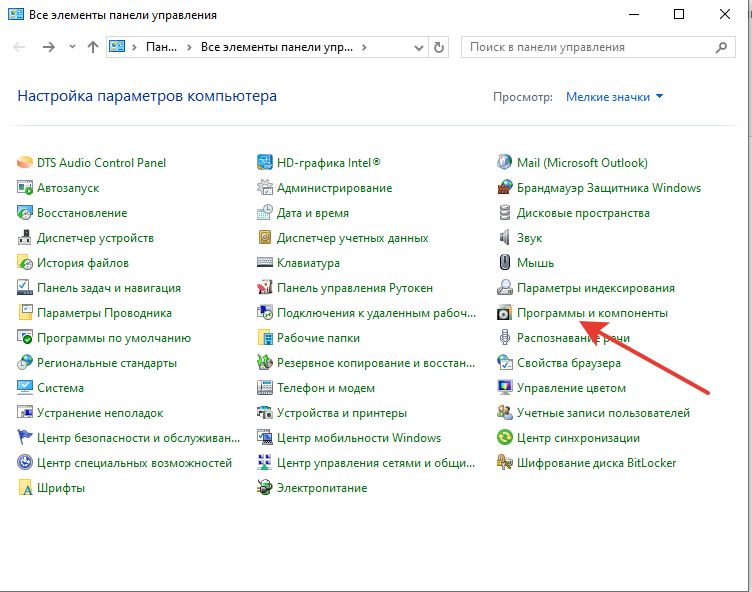752x592 pixels.
Task: Expand the chevron before Пан... breadcrumb
Action: (x=134, y=47)
